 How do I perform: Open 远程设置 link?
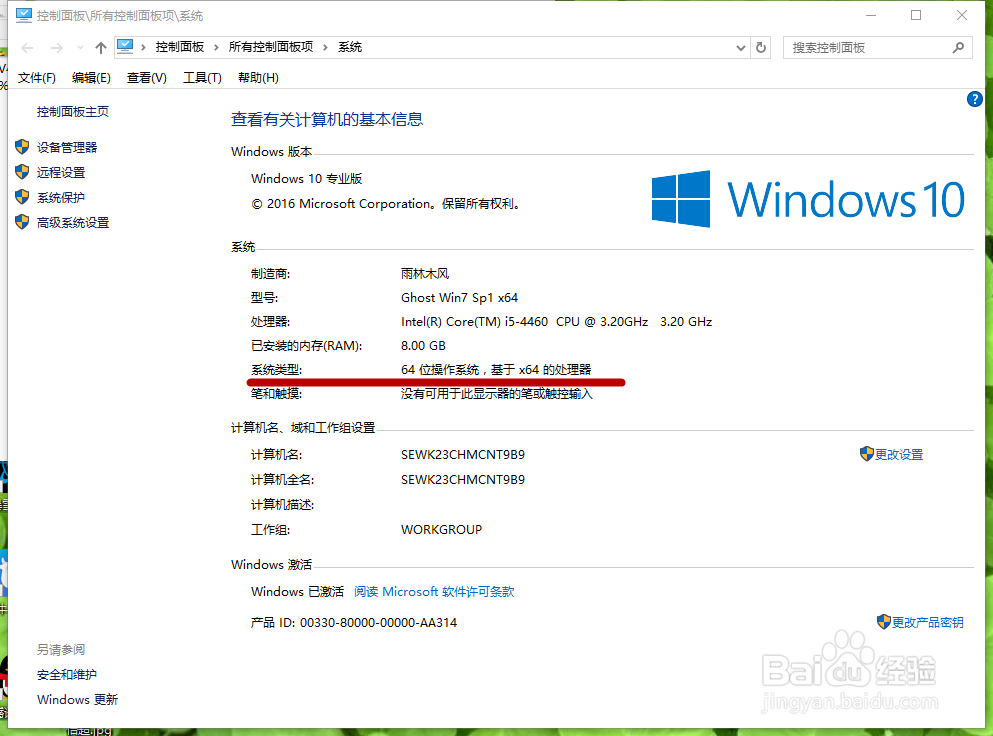tap(61, 172)
